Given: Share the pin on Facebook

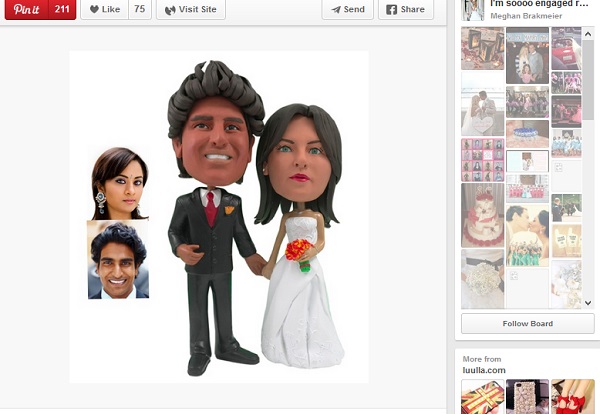Looking at the screenshot, I should (x=406, y=9).
